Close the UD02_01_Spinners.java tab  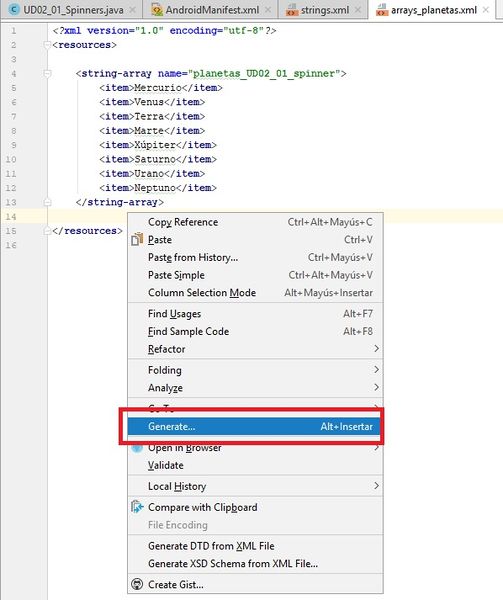click(x=132, y=10)
